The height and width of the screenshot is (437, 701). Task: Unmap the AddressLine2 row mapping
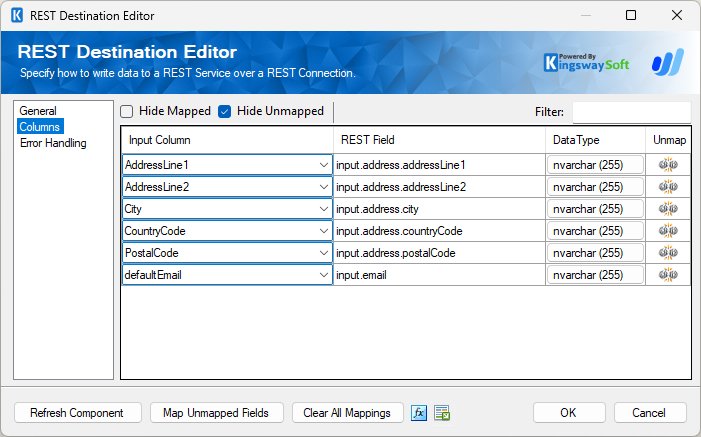(668, 187)
